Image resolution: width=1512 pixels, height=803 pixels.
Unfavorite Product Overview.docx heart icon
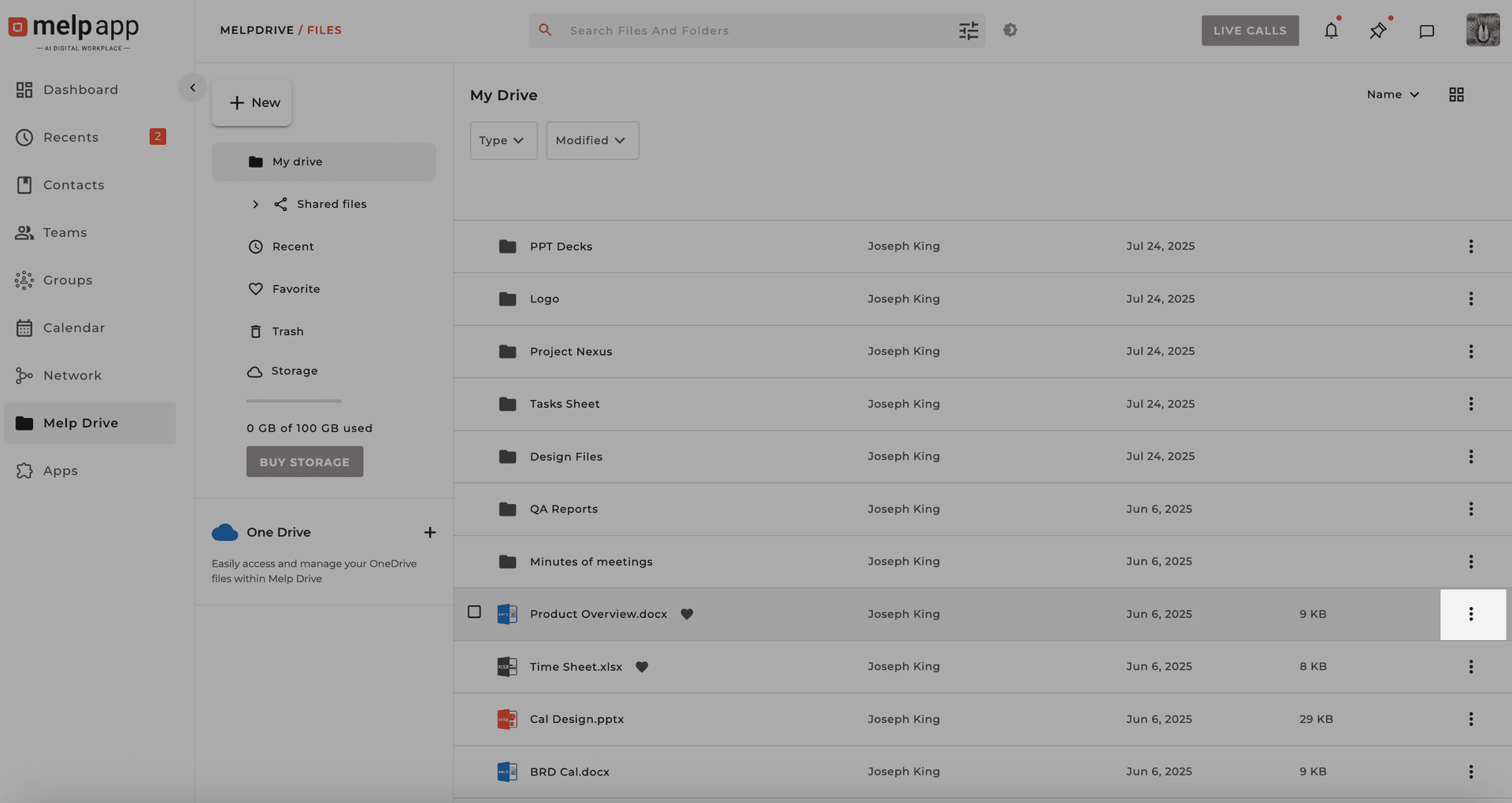687,614
